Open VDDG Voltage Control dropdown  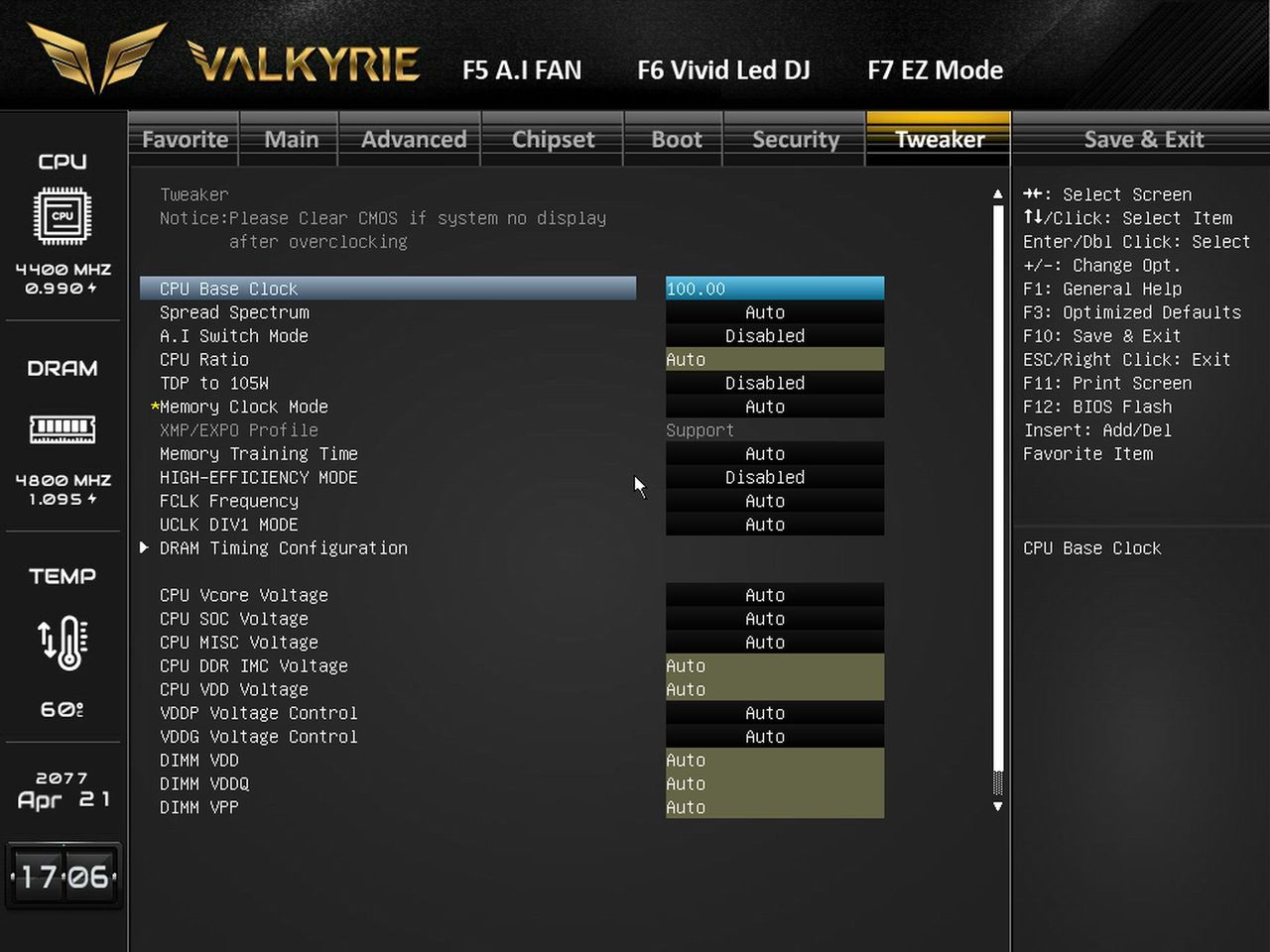pyautogui.click(x=775, y=737)
